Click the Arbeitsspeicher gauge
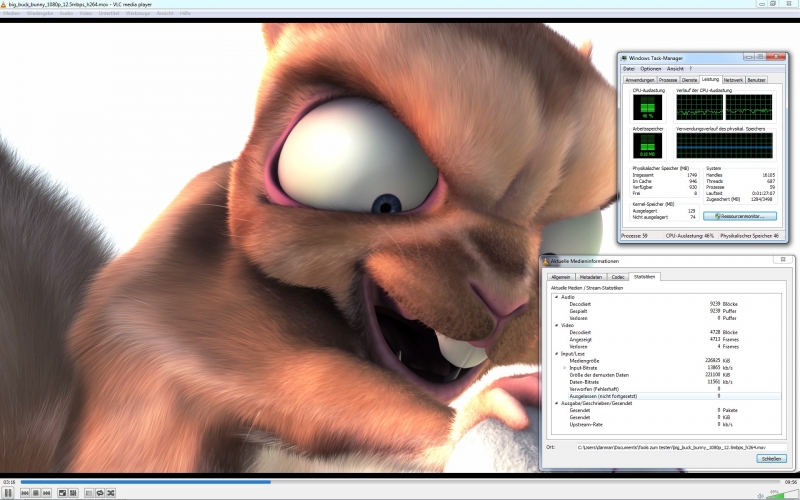The image size is (800, 500). pos(647,146)
